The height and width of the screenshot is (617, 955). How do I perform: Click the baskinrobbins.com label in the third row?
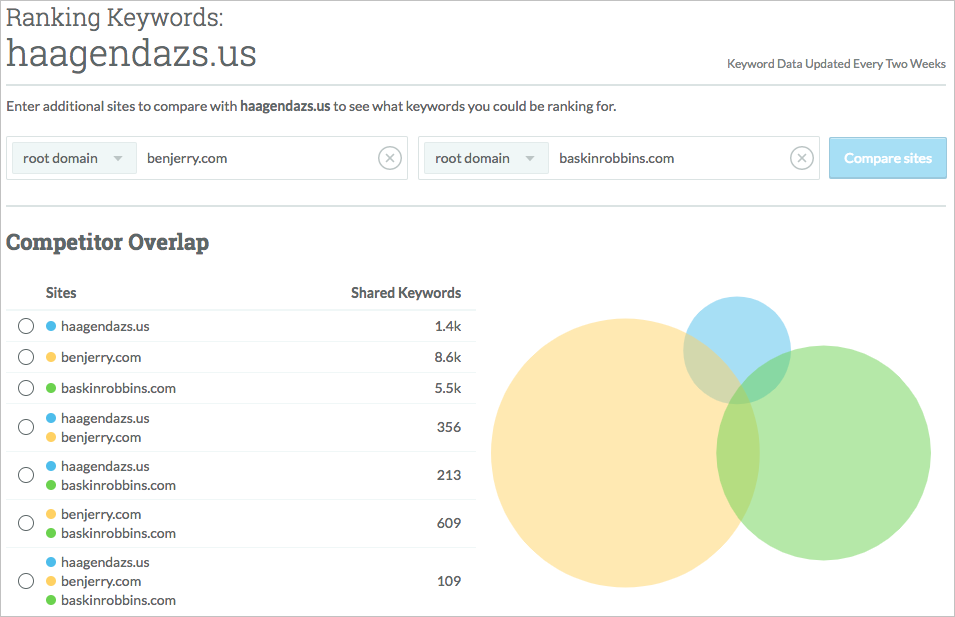pyautogui.click(x=118, y=389)
